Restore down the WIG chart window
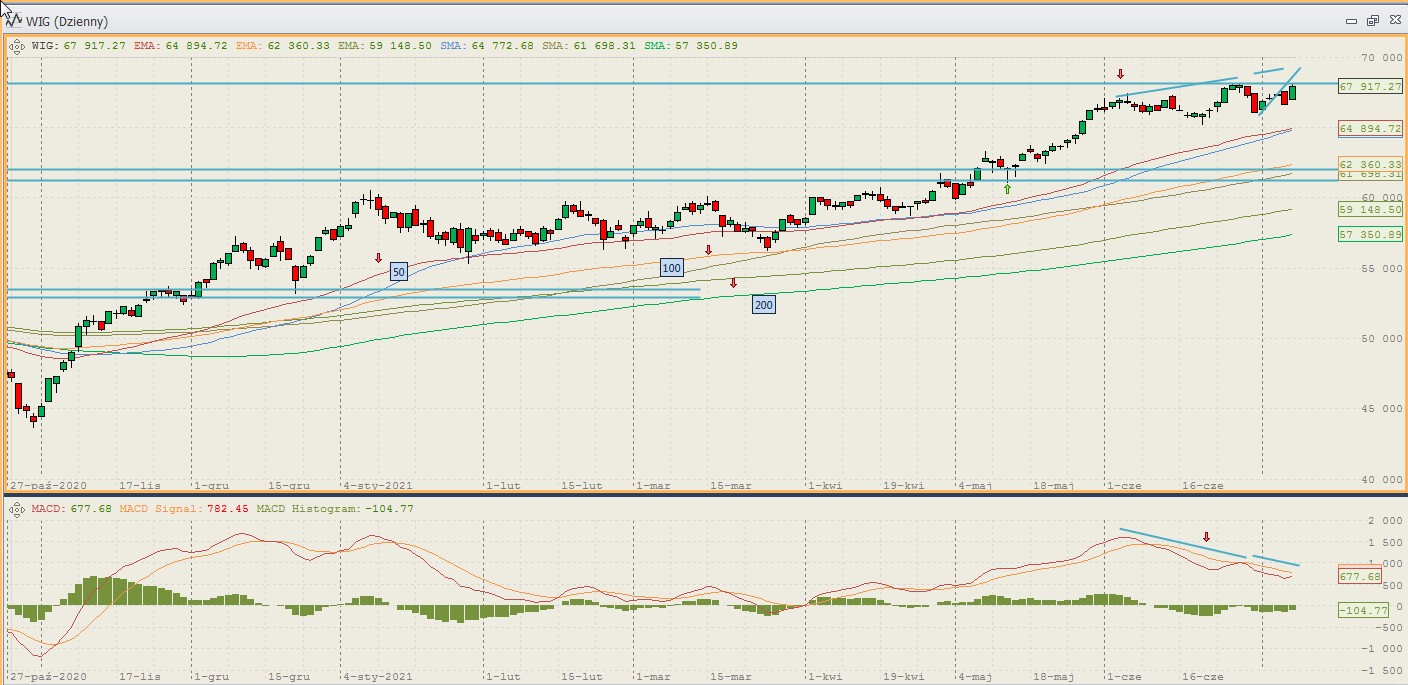 (x=1372, y=21)
